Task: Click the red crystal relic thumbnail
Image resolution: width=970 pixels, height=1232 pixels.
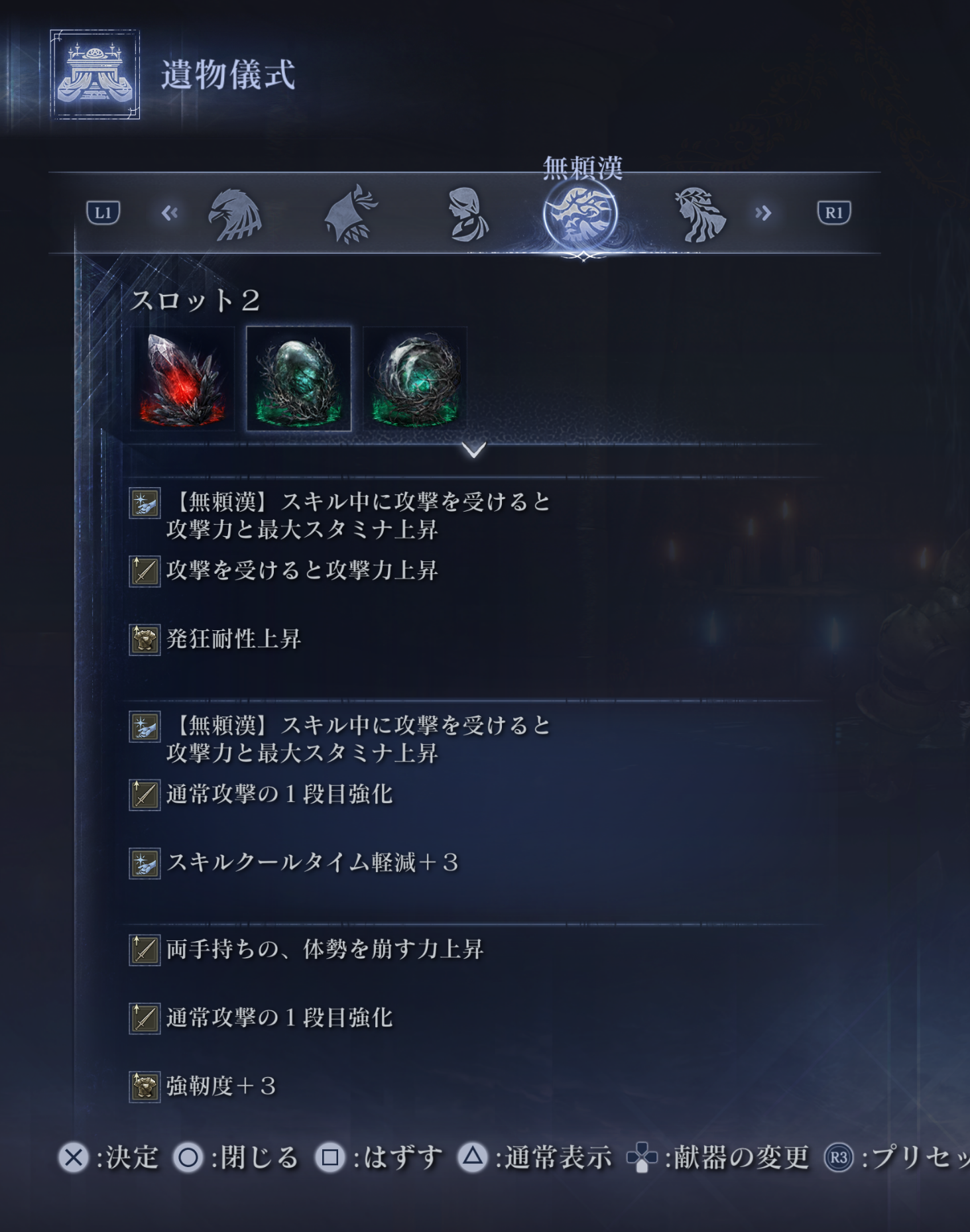Action: point(182,378)
